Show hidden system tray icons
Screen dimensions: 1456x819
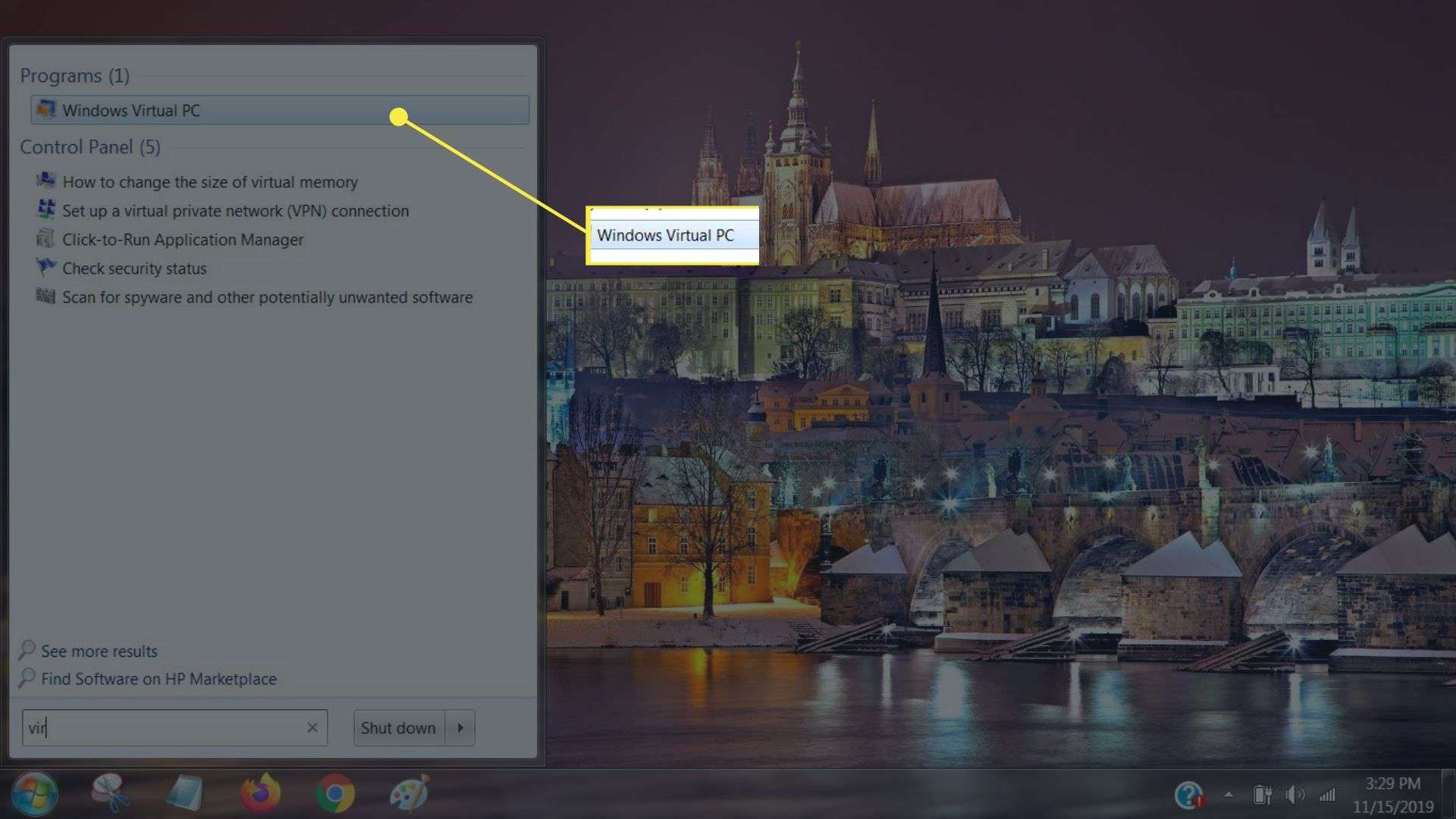[1228, 795]
